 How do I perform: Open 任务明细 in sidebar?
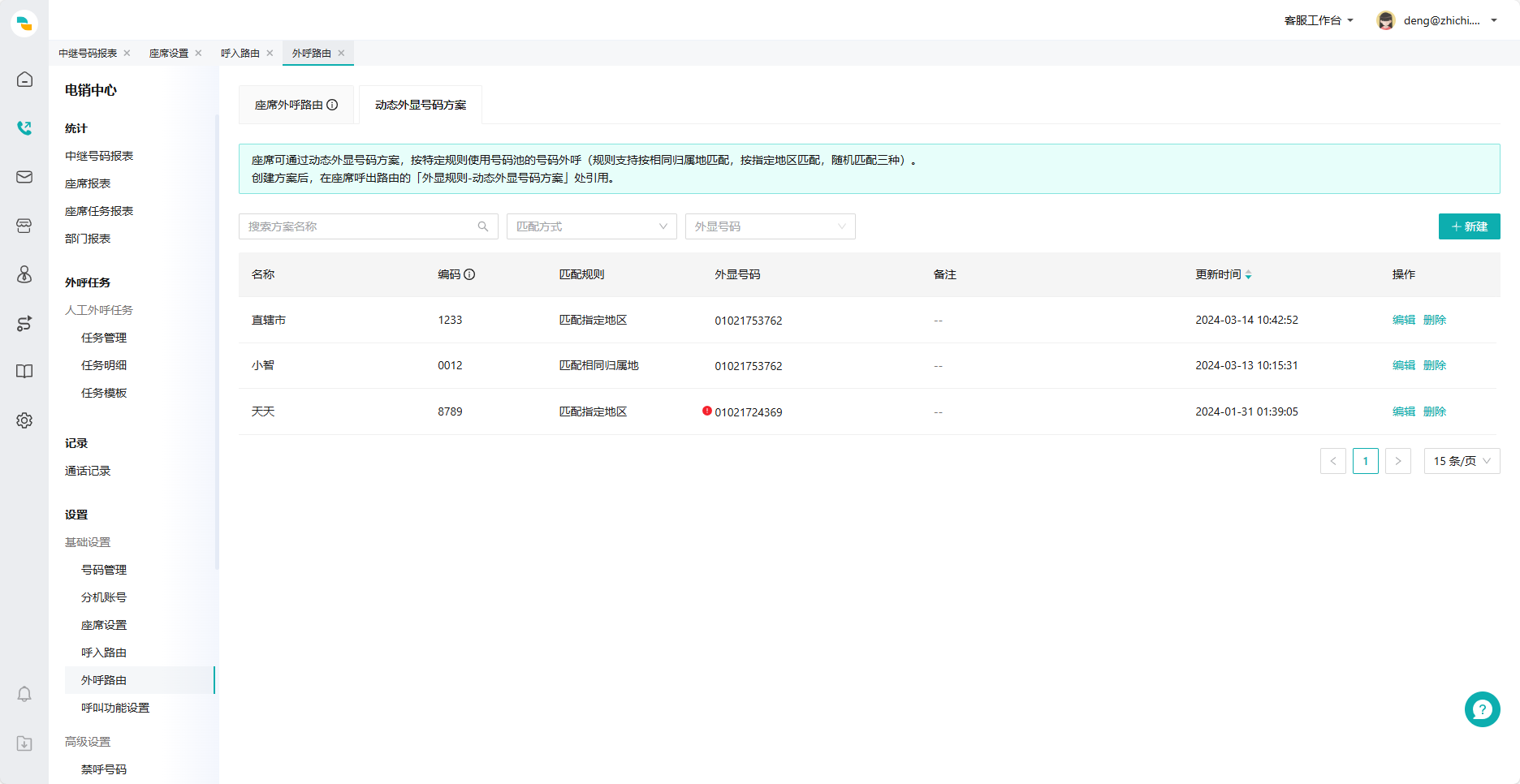[x=104, y=365]
